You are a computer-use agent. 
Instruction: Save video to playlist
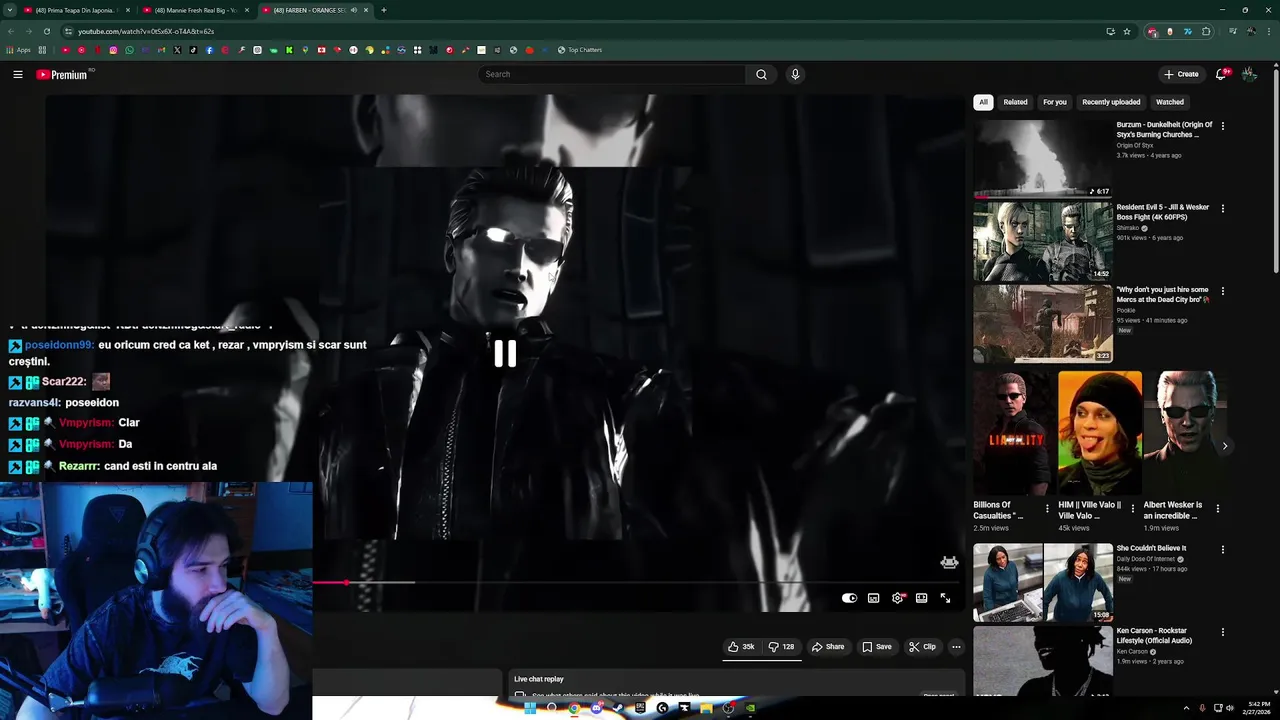[x=877, y=647]
